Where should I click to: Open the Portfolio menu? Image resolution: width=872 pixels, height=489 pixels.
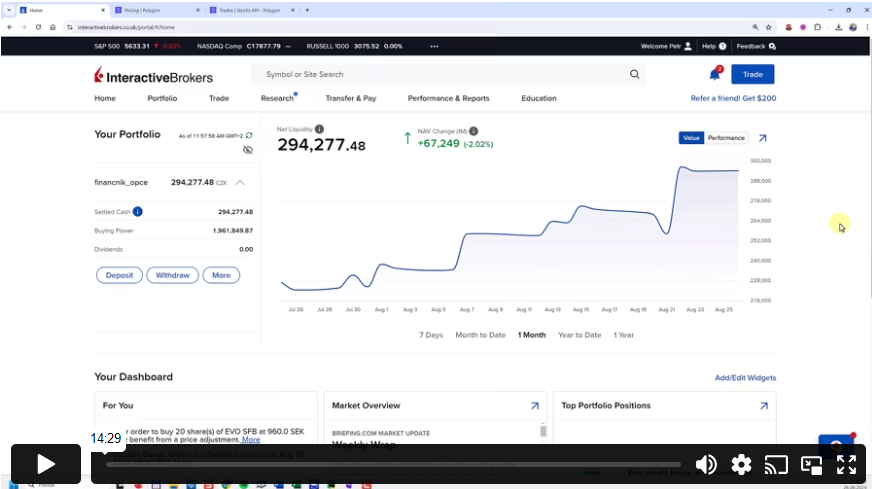pyautogui.click(x=162, y=98)
